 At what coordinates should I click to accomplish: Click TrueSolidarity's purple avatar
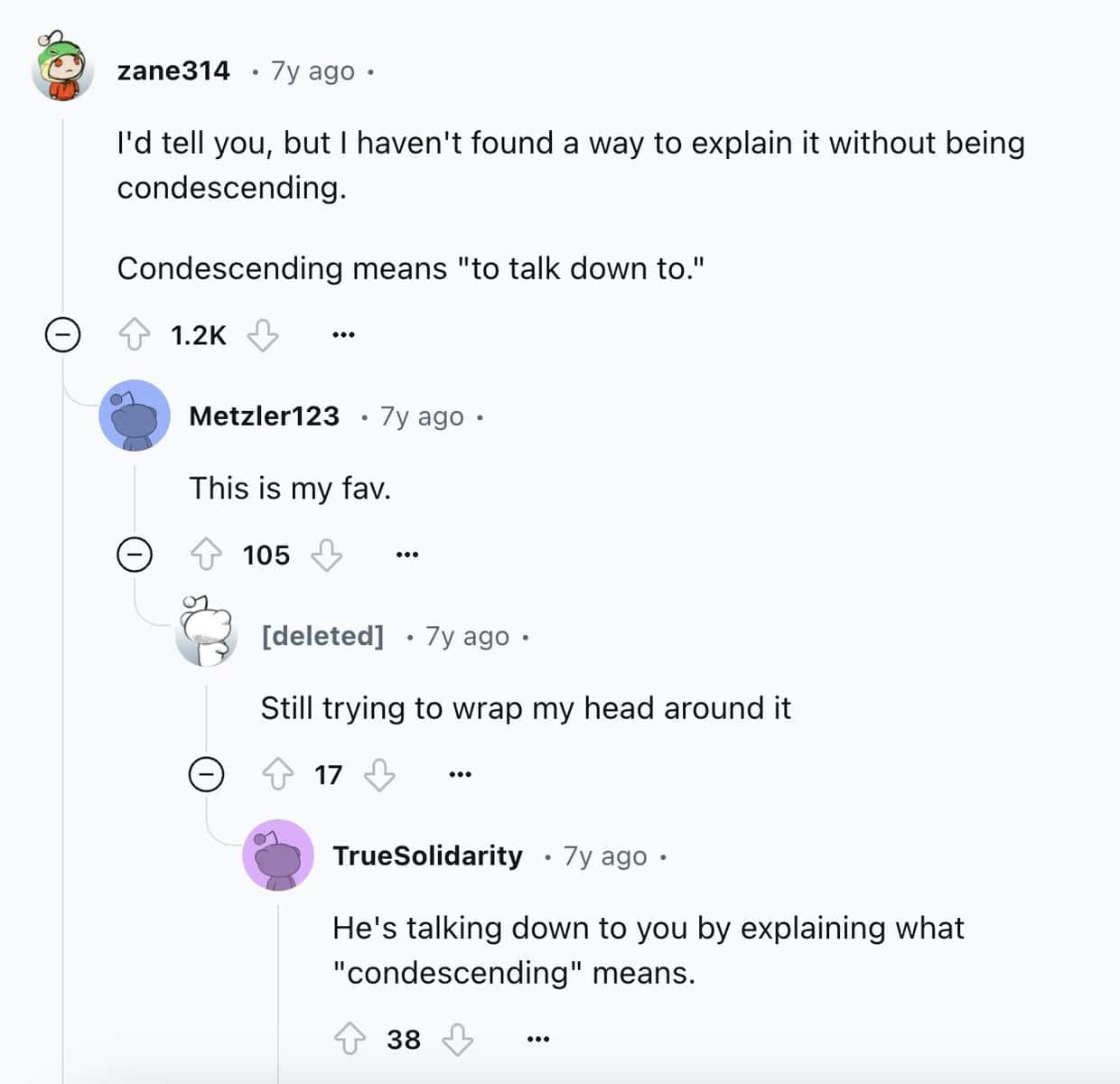coord(278,855)
